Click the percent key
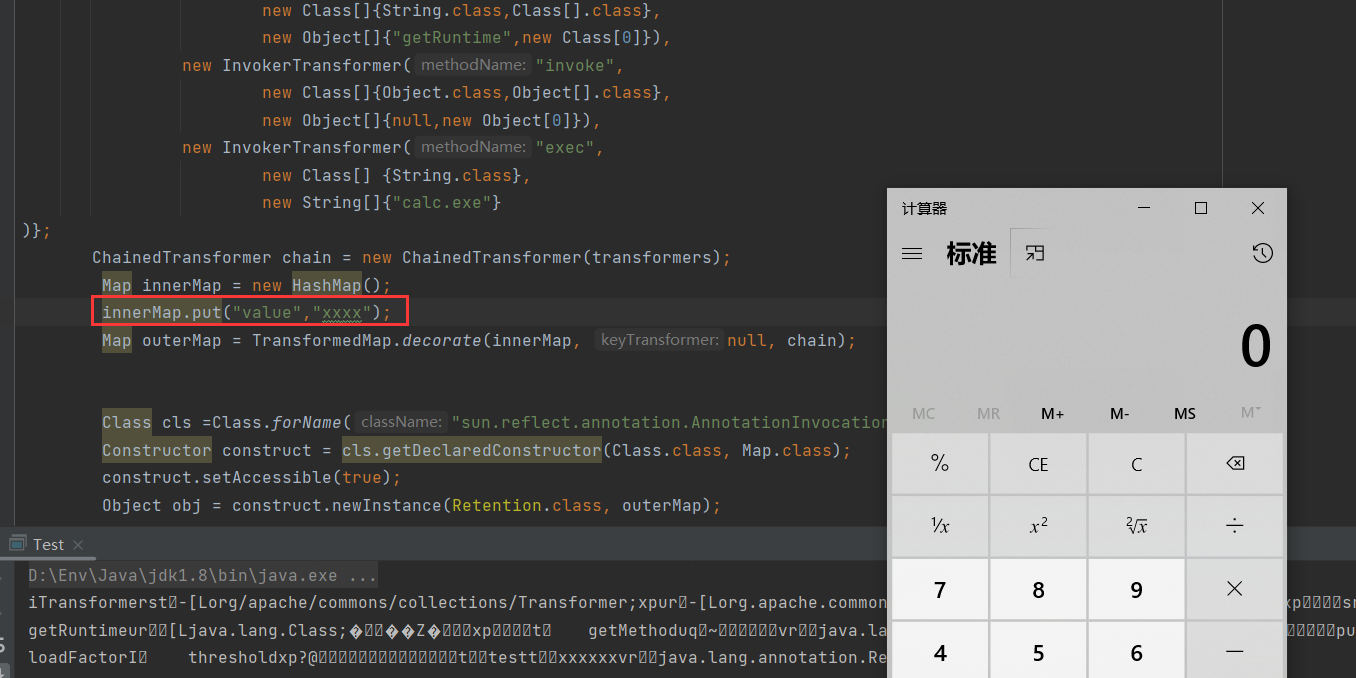 click(940, 464)
